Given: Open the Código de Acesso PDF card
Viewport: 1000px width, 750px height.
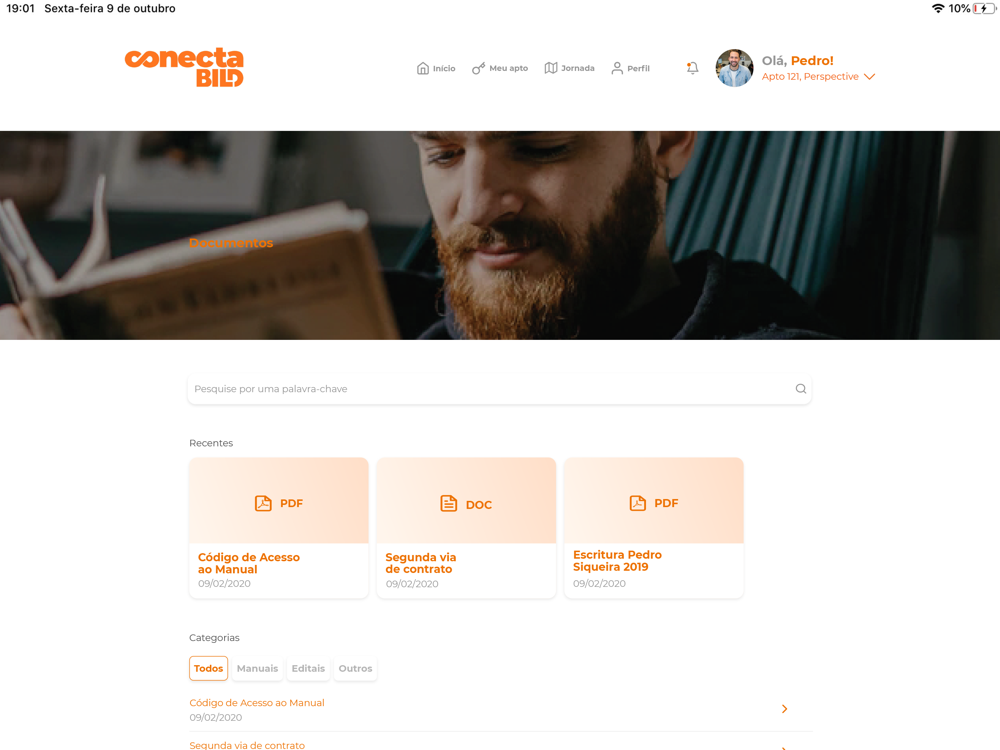Looking at the screenshot, I should [279, 527].
